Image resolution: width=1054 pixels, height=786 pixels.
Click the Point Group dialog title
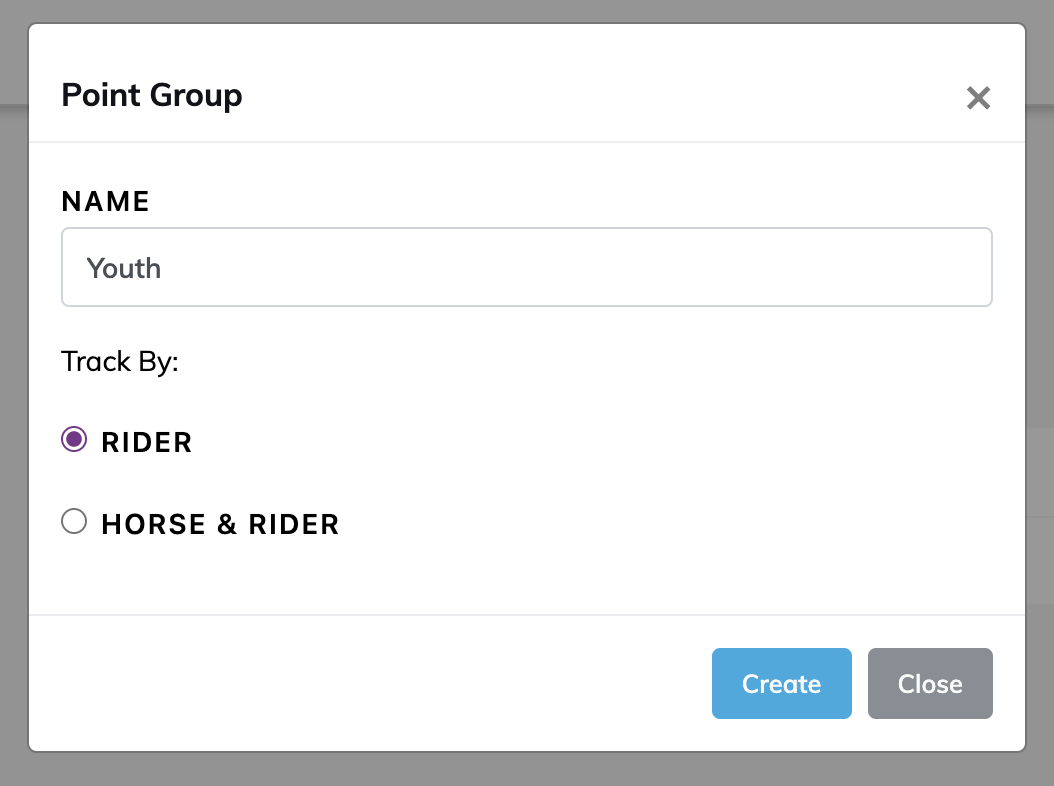(x=152, y=95)
